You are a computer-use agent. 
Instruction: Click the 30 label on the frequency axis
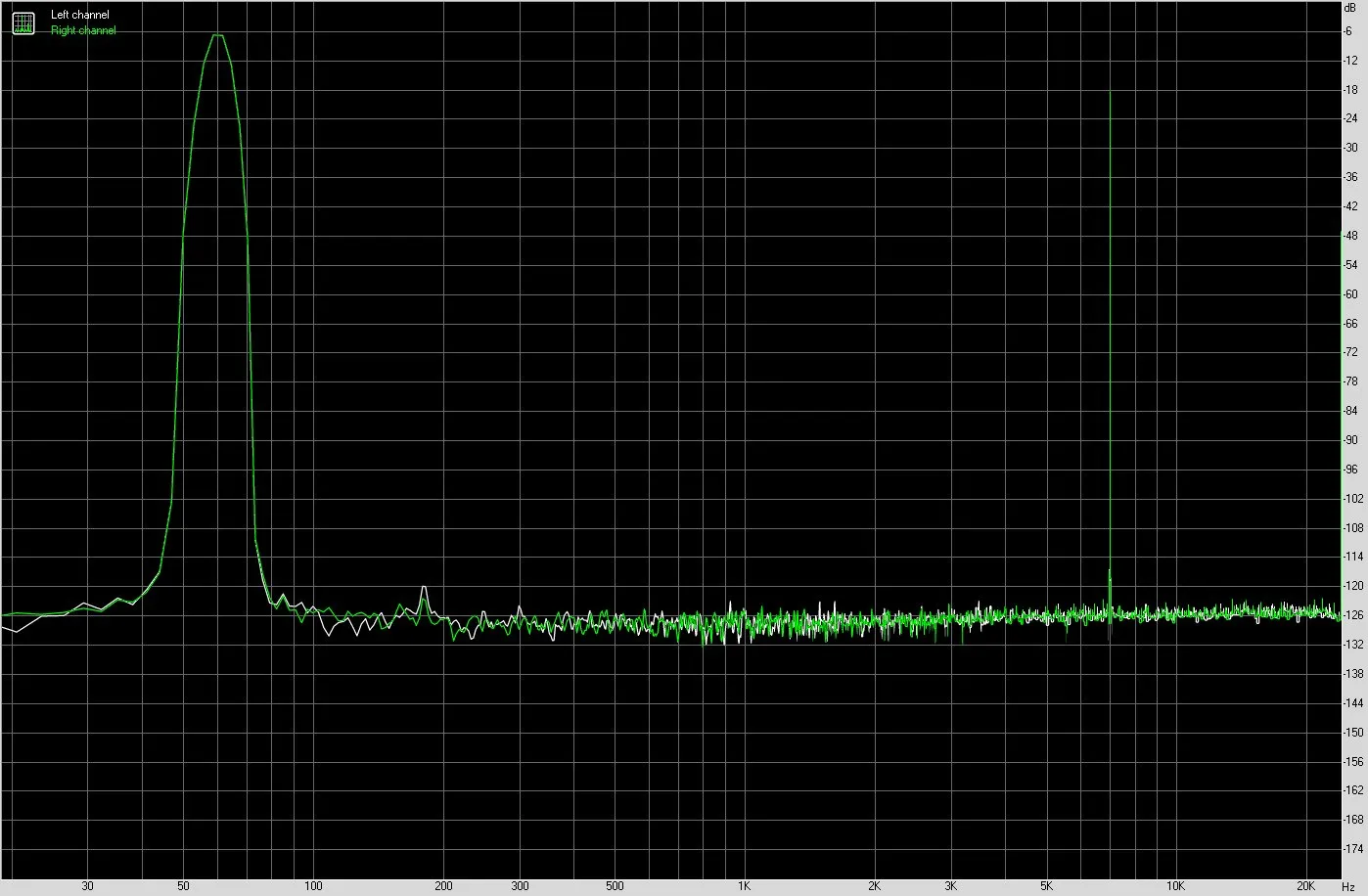(x=88, y=886)
